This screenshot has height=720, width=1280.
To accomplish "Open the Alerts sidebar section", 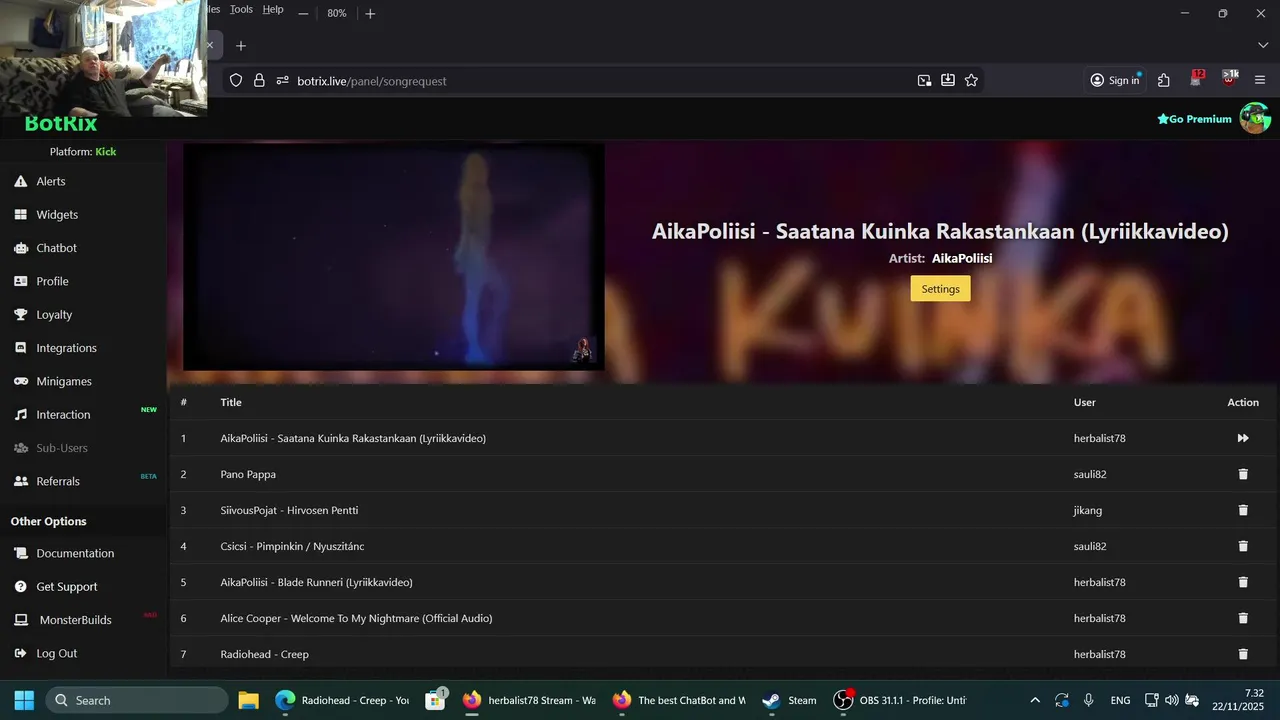I will pyautogui.click(x=50, y=181).
